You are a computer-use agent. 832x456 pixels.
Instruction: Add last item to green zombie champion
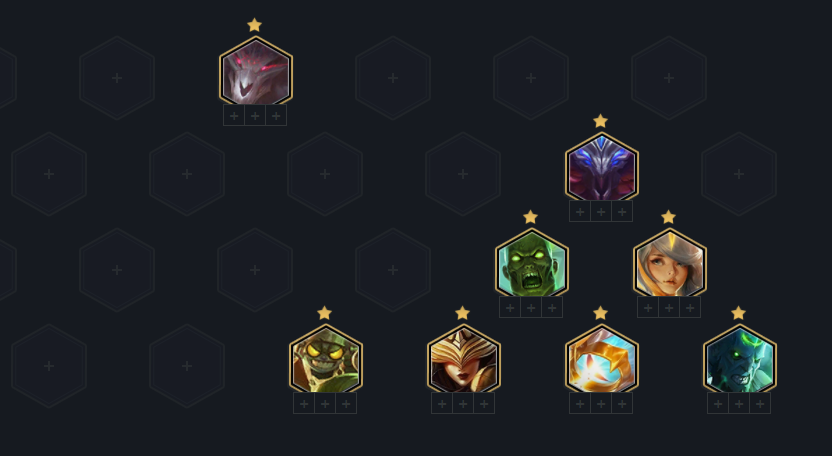point(552,307)
